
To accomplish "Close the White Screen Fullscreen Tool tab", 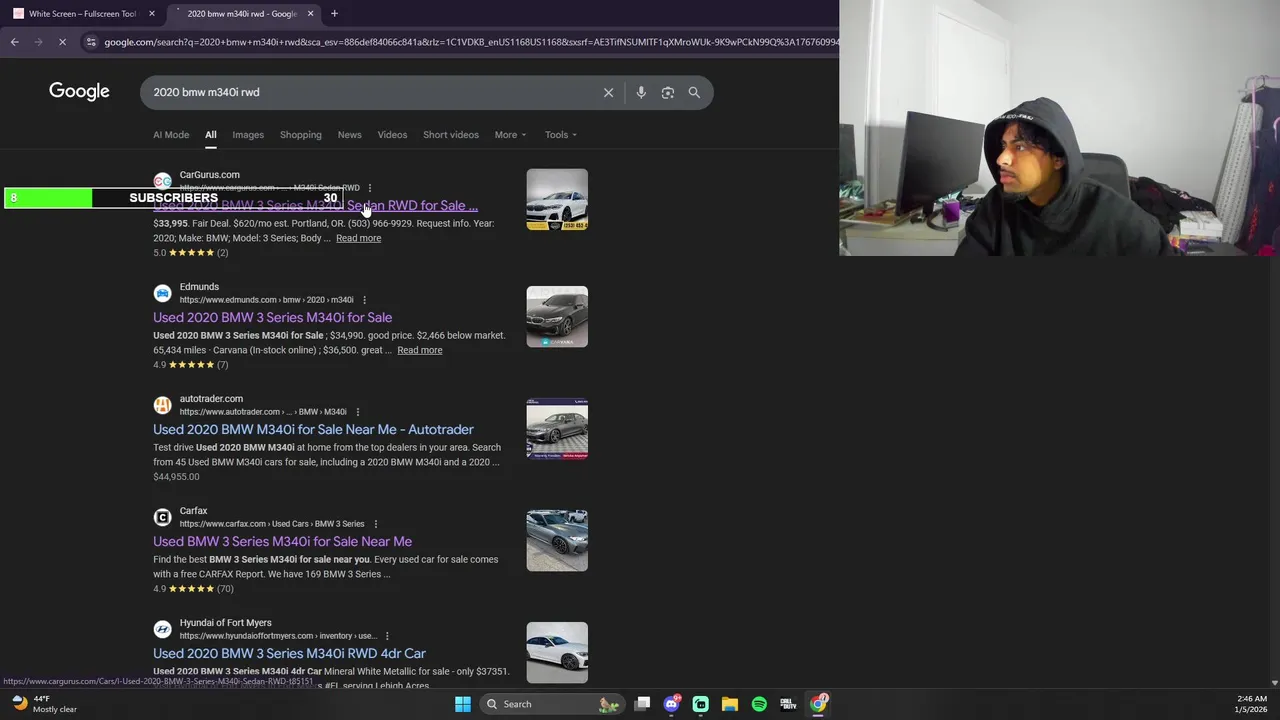I will coord(151,14).
